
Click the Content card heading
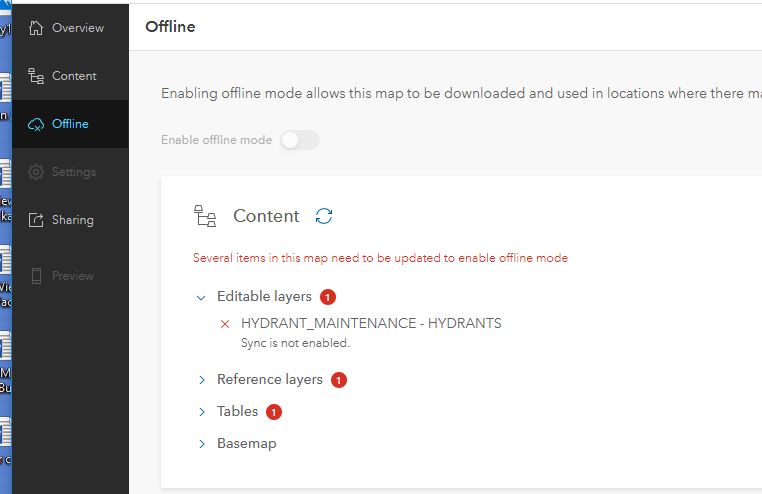click(x=266, y=216)
